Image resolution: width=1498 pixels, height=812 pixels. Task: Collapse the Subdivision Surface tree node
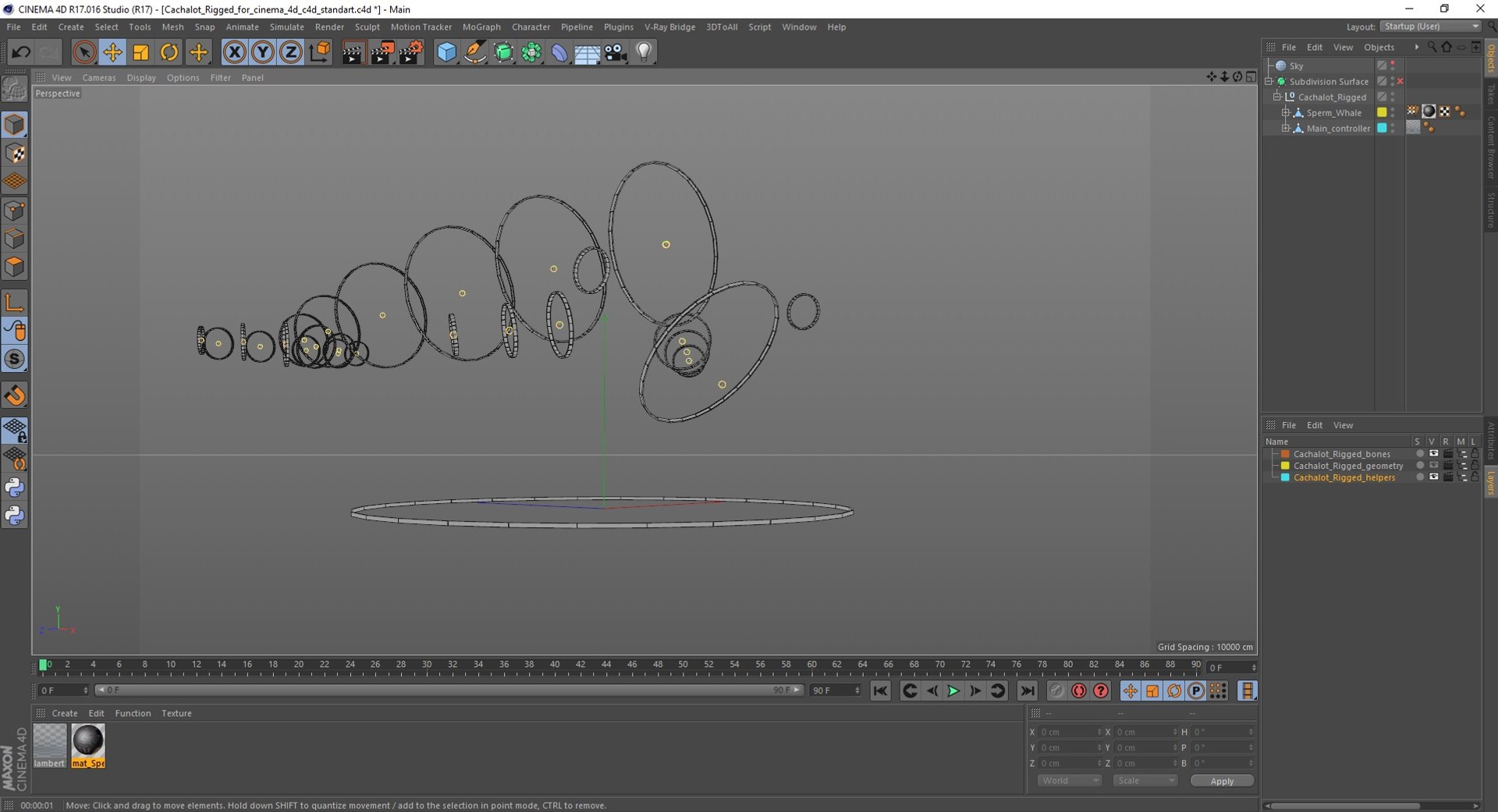click(x=1269, y=81)
